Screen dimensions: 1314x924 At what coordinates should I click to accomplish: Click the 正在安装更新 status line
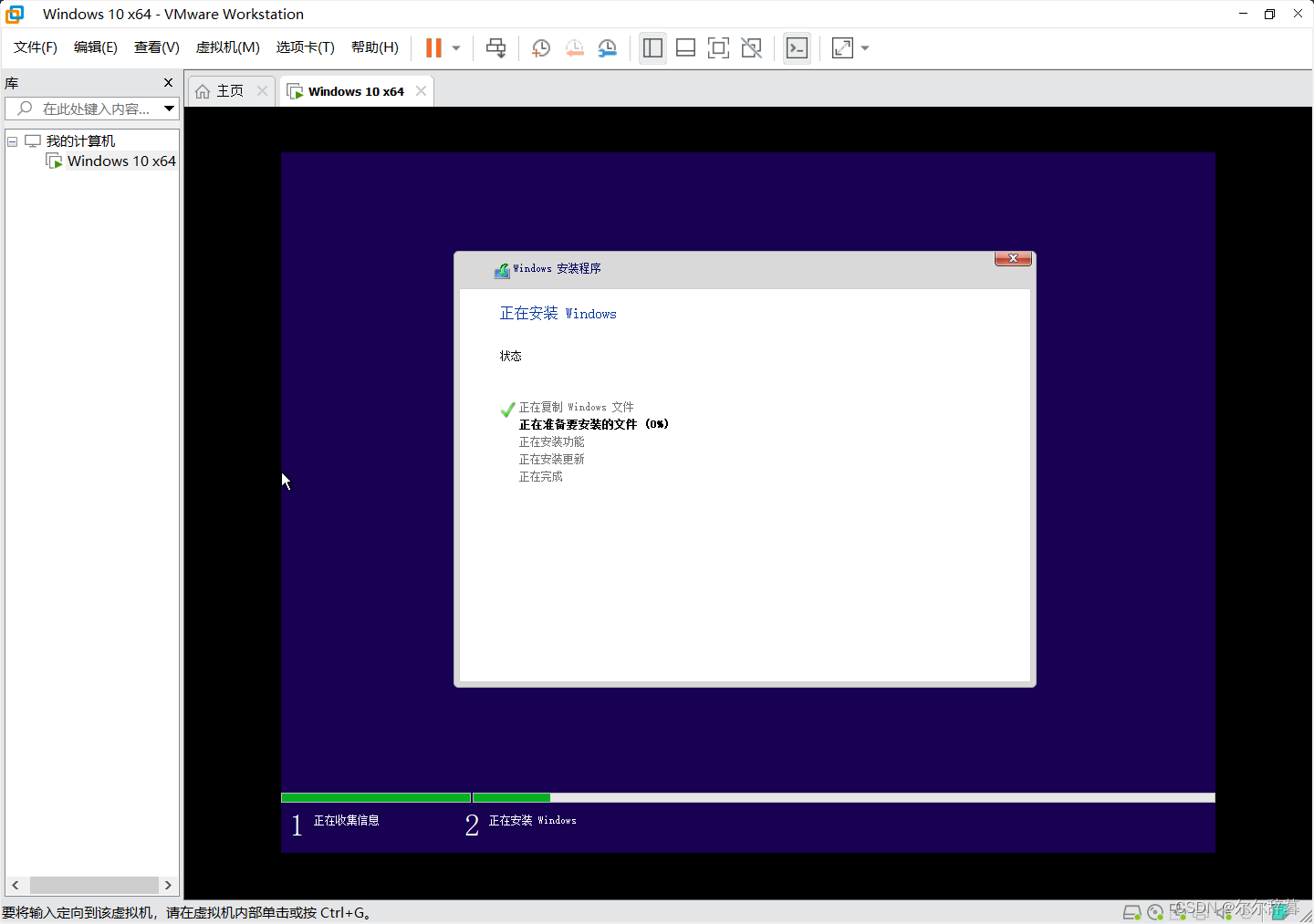pos(551,459)
